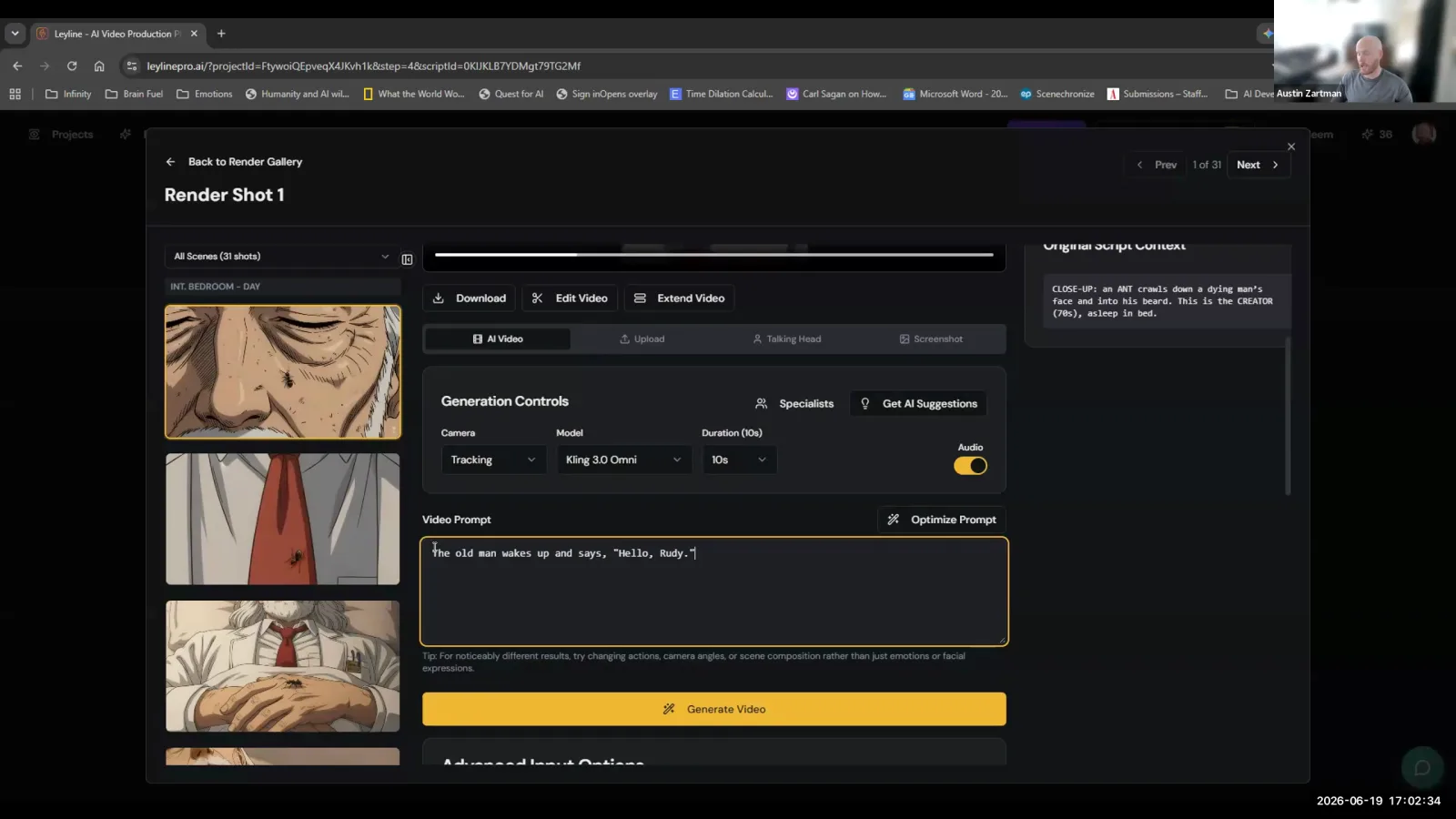Download the rendered video
This screenshot has width=1456, height=819.
(x=470, y=298)
